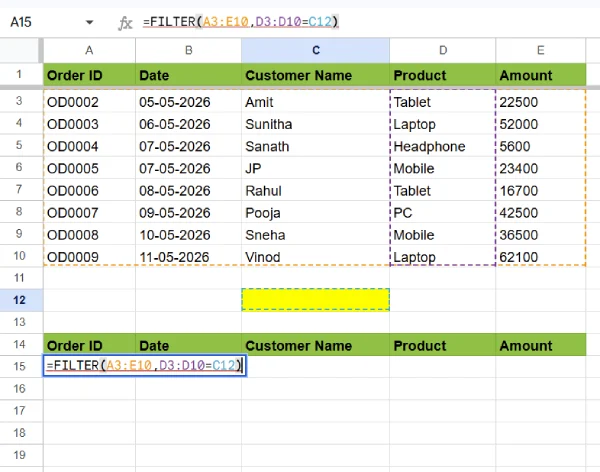Click the 'Order ID' header cell in row 14
The height and width of the screenshot is (472, 600).
[89, 345]
